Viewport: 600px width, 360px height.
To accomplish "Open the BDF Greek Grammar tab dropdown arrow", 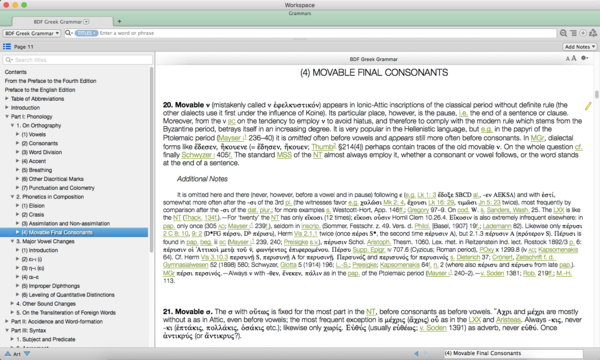I will tap(86, 22).
